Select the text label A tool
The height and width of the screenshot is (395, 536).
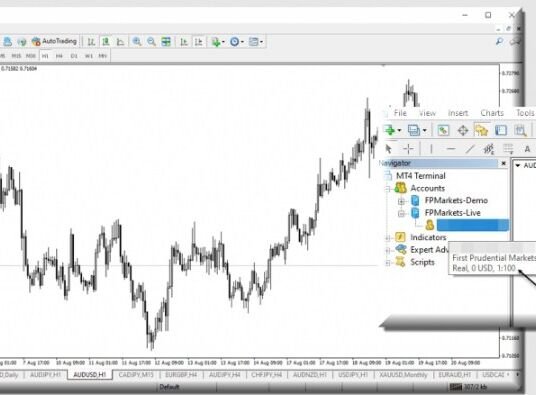click(x=527, y=149)
